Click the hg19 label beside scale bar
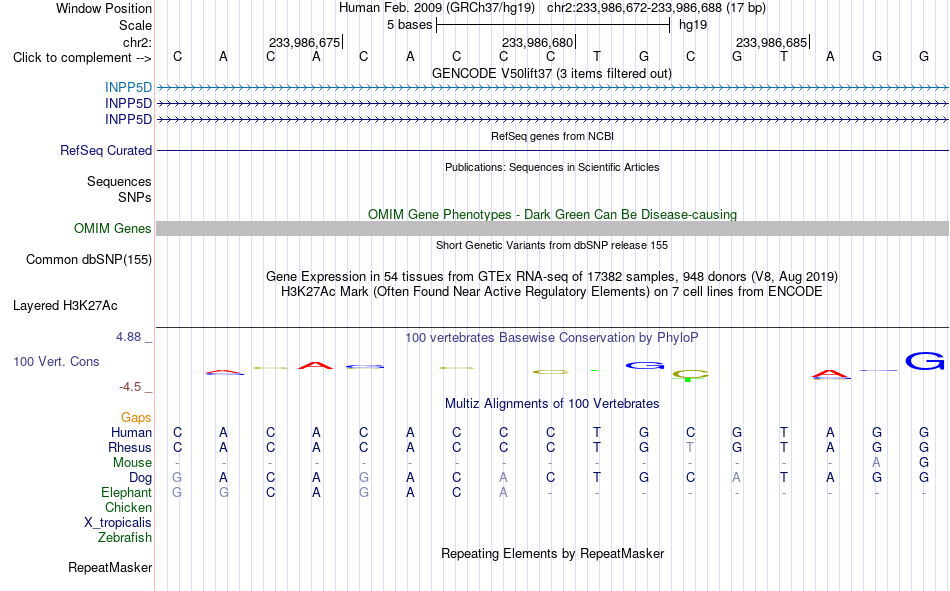 (x=693, y=25)
